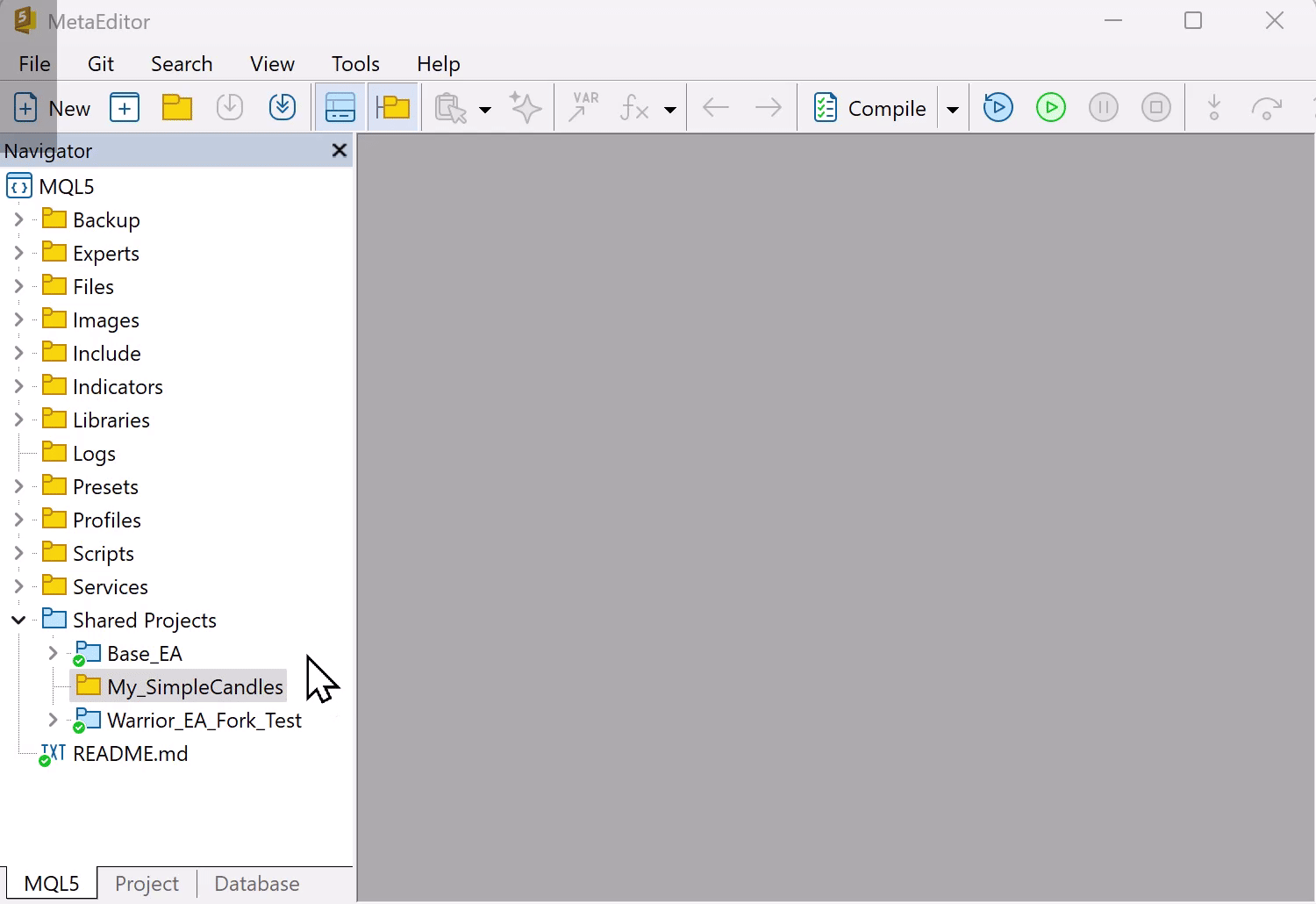Switch to the Project tab
Image resolution: width=1316 pixels, height=904 pixels.
[x=147, y=884]
